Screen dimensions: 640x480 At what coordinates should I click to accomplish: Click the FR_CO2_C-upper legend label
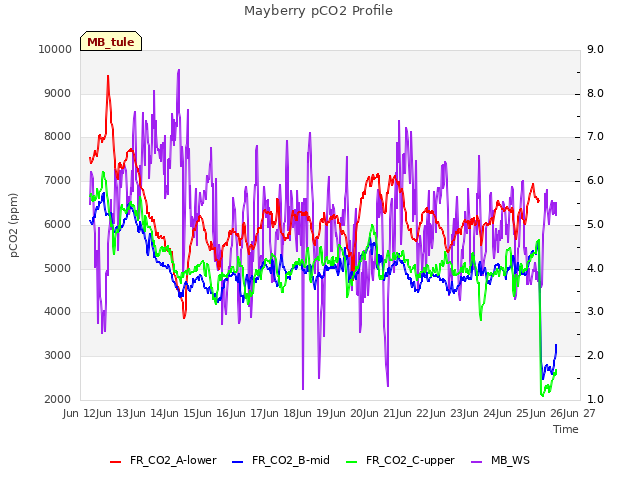pos(410,460)
